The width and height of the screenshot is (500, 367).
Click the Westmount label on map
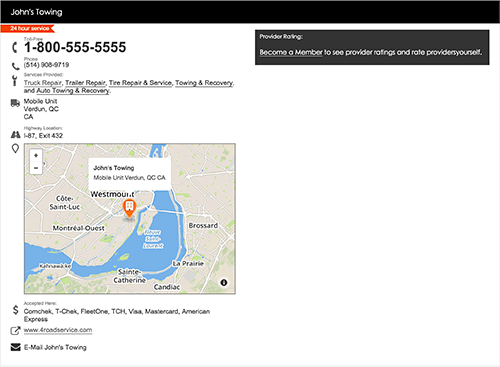tap(112, 194)
